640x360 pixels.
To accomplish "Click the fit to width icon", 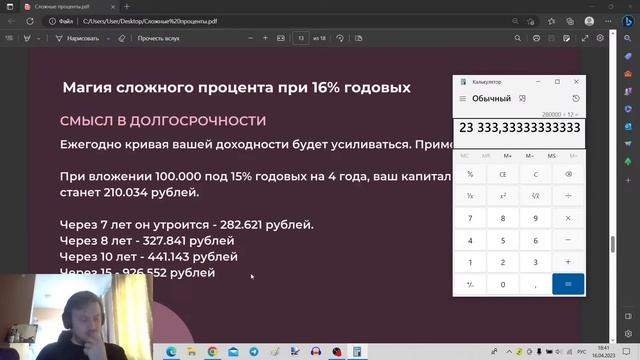I will click(x=281, y=38).
